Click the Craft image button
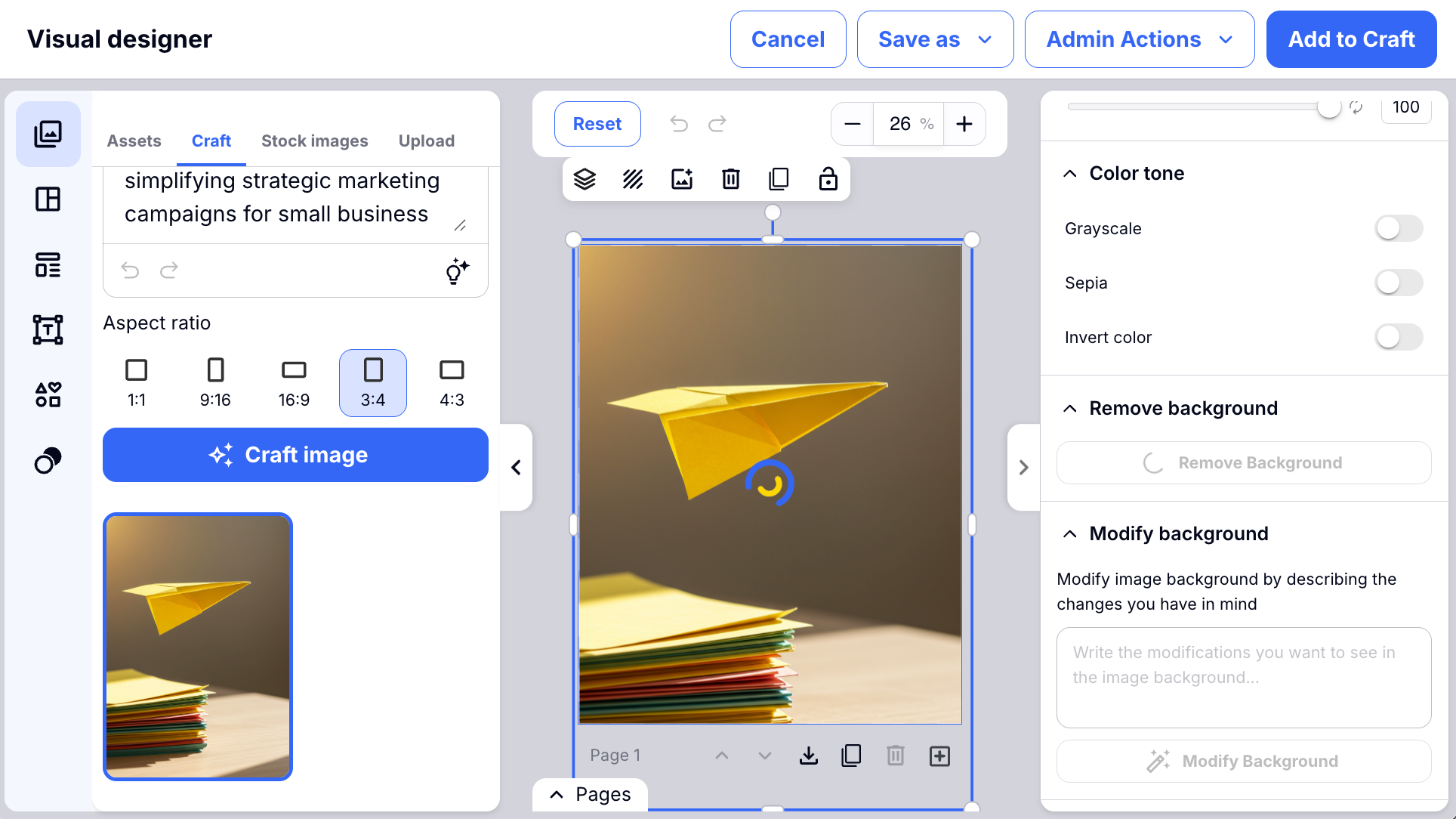The width and height of the screenshot is (1456, 819). [295, 455]
